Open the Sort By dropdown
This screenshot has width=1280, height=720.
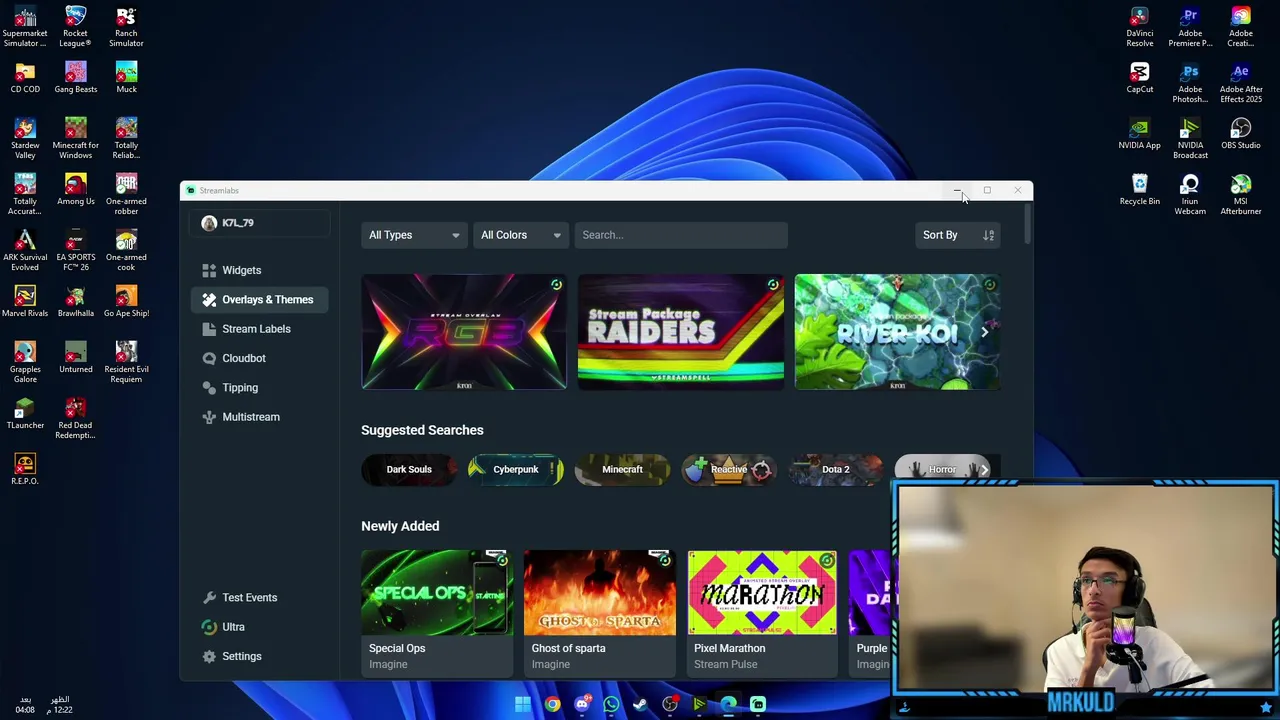958,235
